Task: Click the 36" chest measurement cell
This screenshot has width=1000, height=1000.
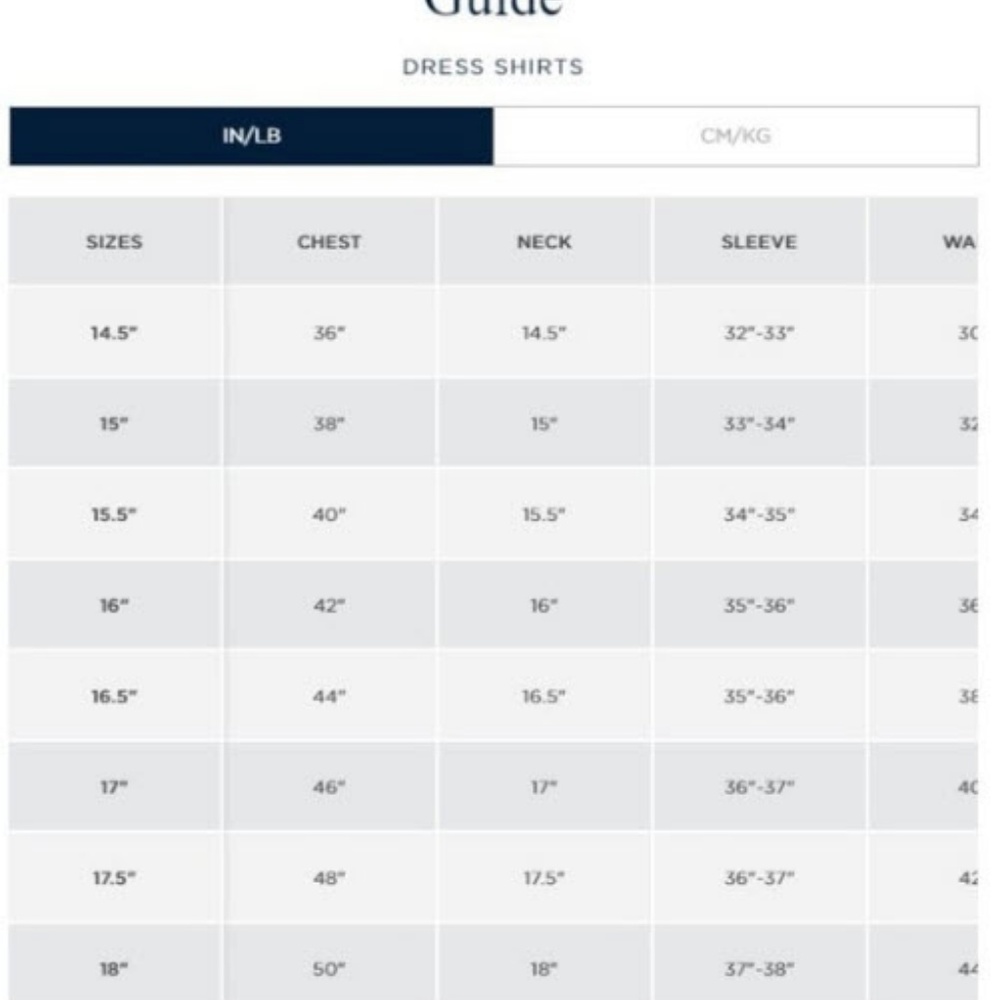Action: pos(329,333)
